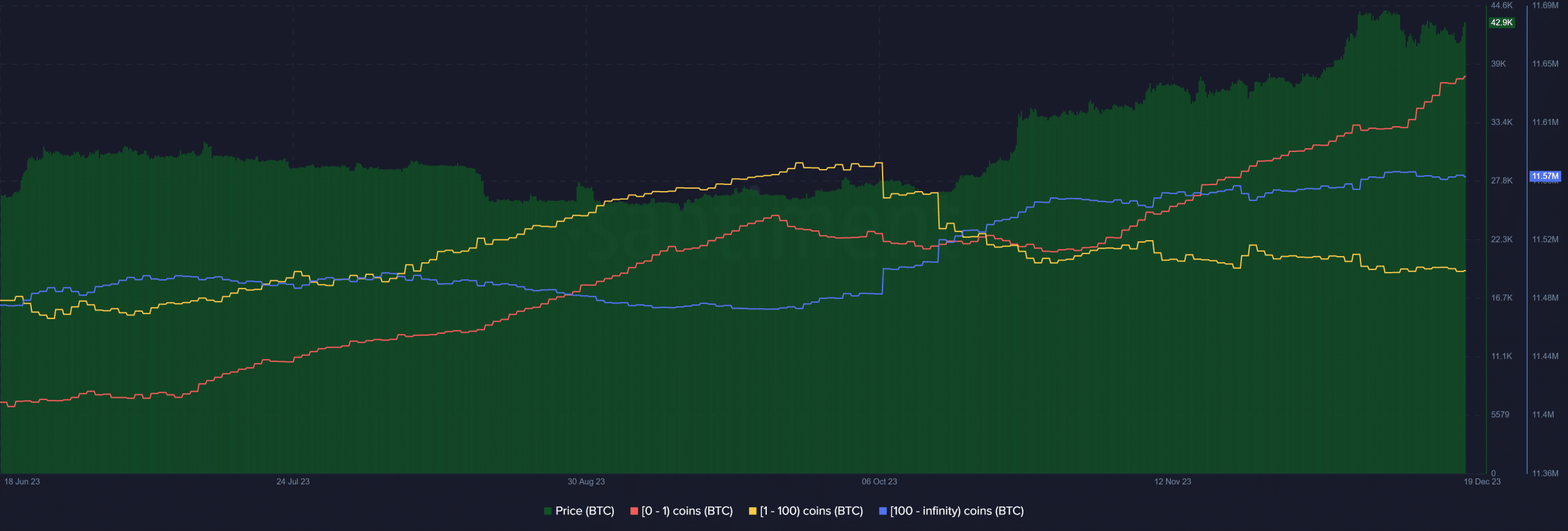Click the 33.4K price axis tick
Image resolution: width=1568 pixels, height=531 pixels.
1502,122
